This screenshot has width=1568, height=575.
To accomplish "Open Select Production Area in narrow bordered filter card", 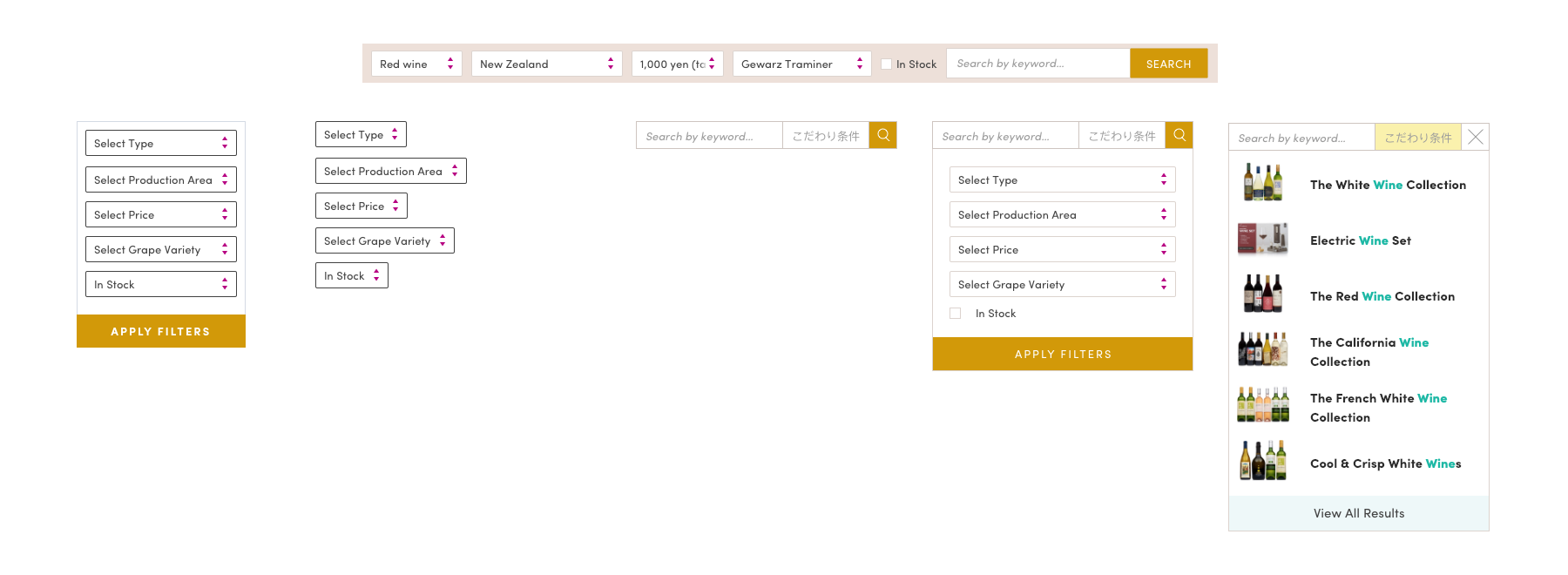I will (x=161, y=179).
